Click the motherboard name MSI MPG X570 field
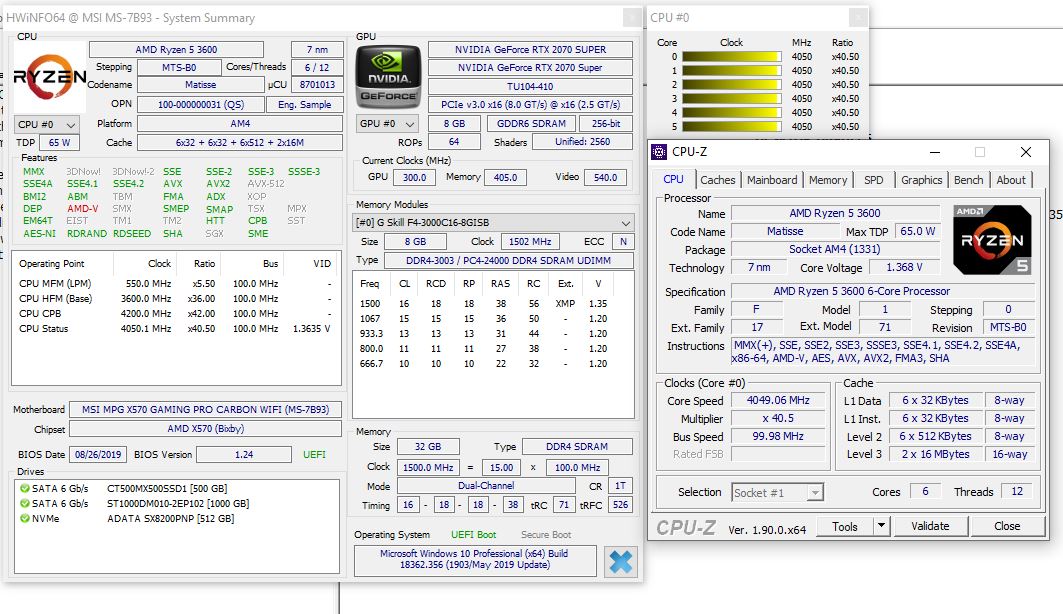The width and height of the screenshot is (1063, 614). [x=205, y=409]
